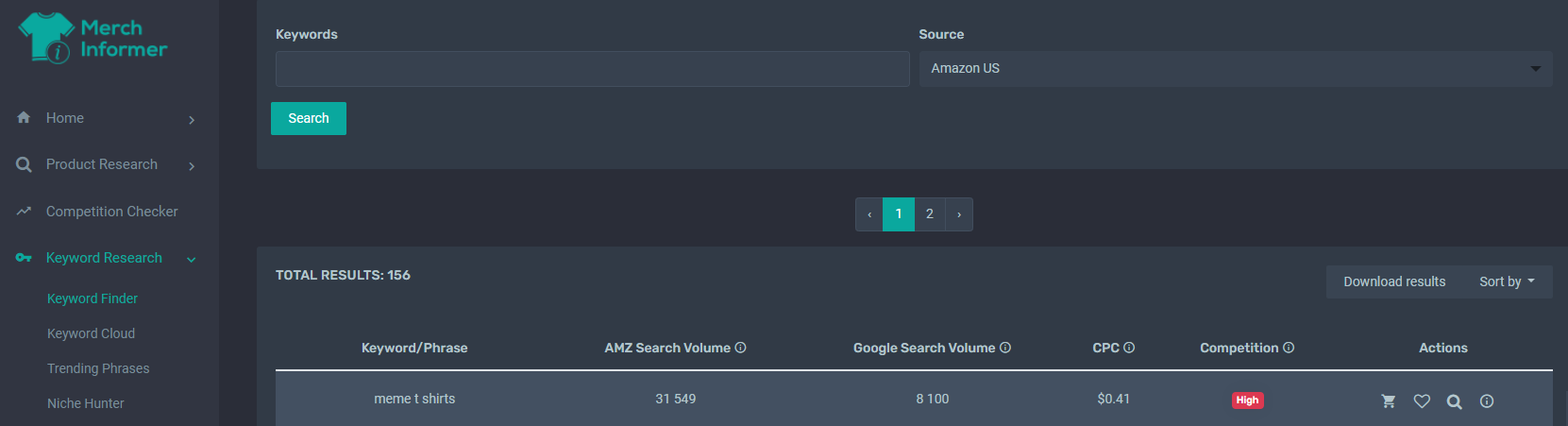The height and width of the screenshot is (426, 1568).
Task: Open Competition Checker in sidebar
Action: 111,212
